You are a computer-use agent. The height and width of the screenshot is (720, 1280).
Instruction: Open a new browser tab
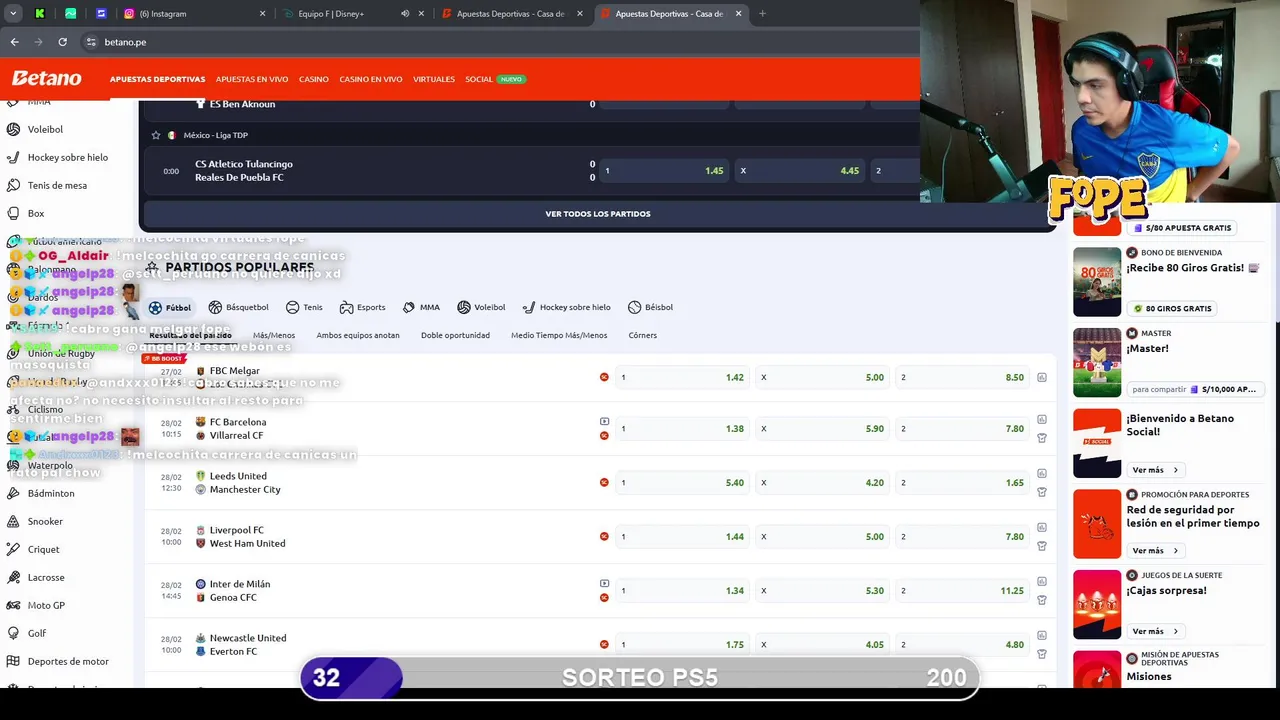[x=762, y=14]
